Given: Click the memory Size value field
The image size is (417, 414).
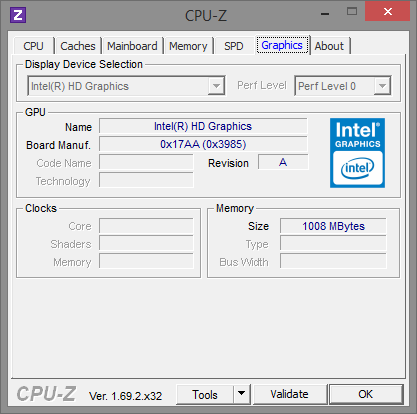Looking at the screenshot, I should [333, 226].
